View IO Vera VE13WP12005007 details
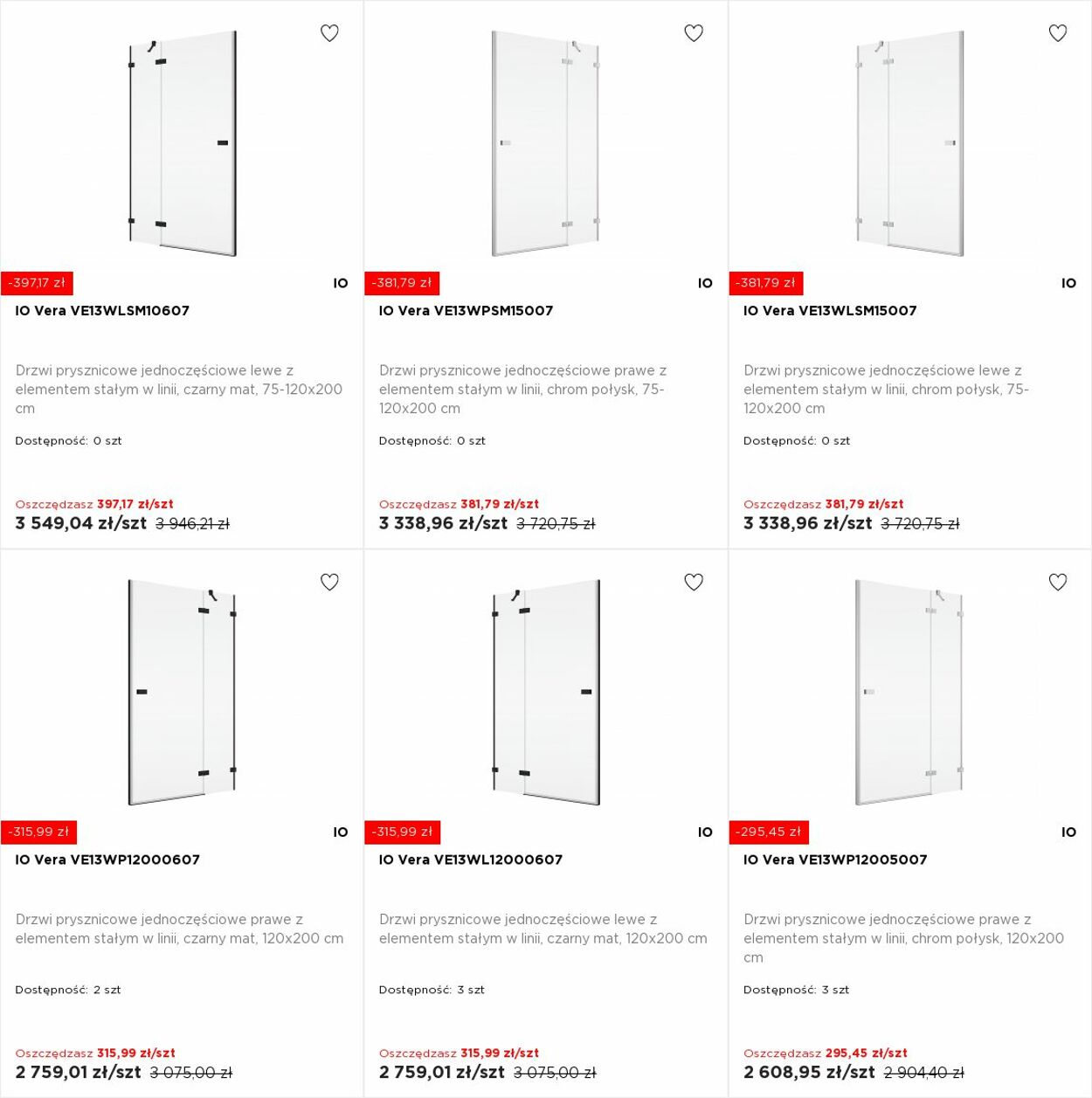 pos(835,860)
